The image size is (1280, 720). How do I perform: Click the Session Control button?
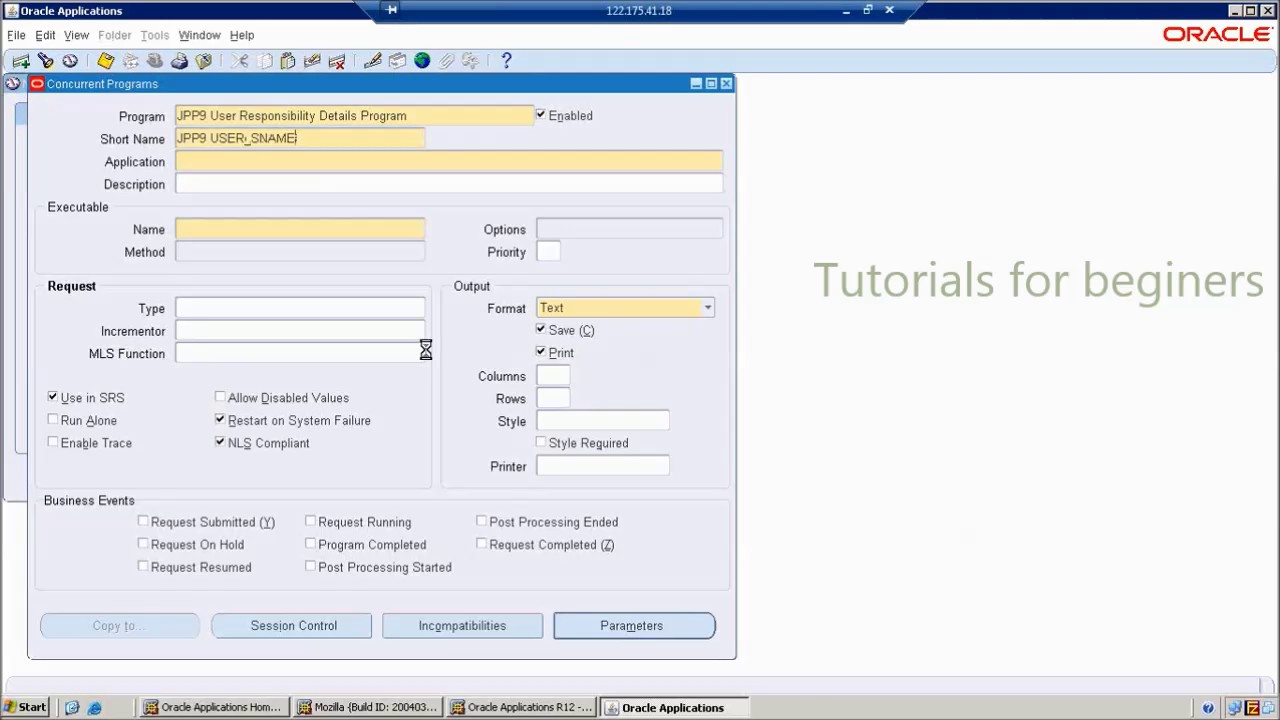coord(292,626)
